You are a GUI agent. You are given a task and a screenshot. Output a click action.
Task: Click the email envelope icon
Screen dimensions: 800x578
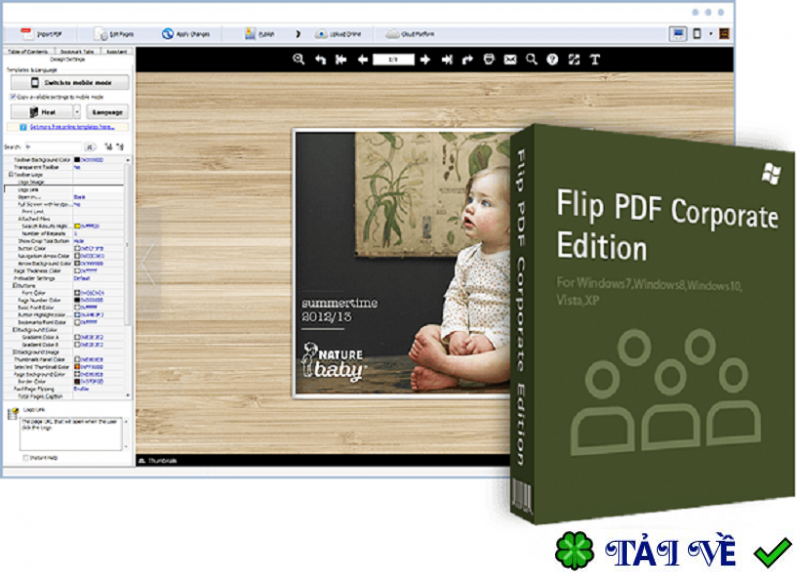[x=510, y=60]
